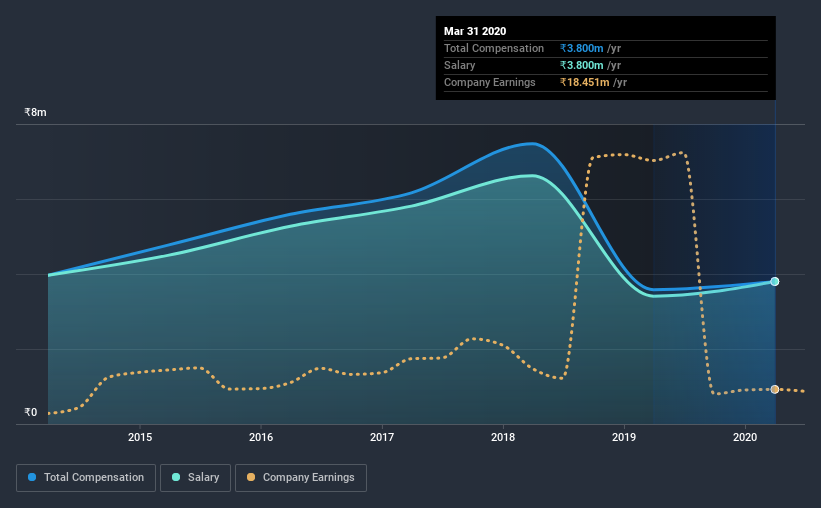Toggle the Company Earnings legend button
Viewport: 821px width, 508px height.
[301, 478]
